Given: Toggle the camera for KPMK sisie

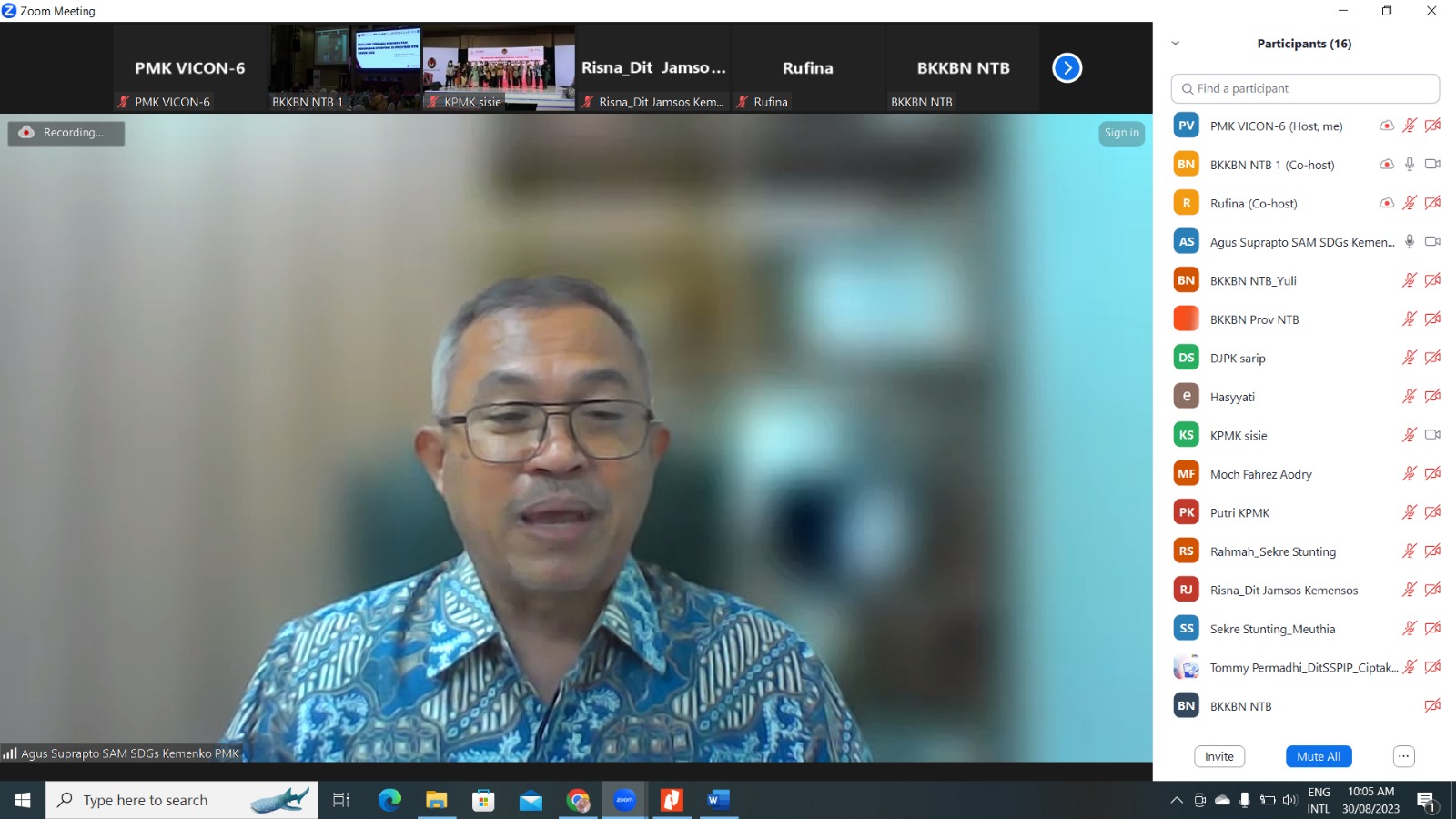Looking at the screenshot, I should pyautogui.click(x=1431, y=435).
